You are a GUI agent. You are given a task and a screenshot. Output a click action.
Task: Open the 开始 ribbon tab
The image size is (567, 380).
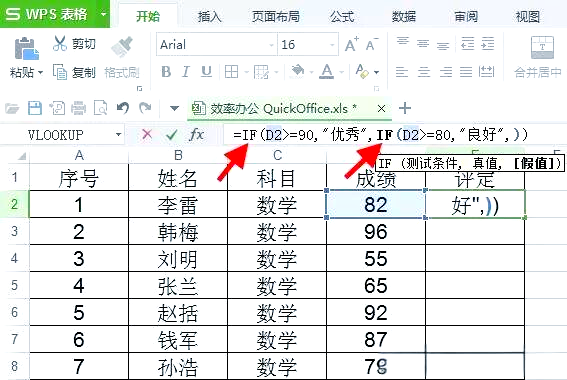click(x=148, y=16)
